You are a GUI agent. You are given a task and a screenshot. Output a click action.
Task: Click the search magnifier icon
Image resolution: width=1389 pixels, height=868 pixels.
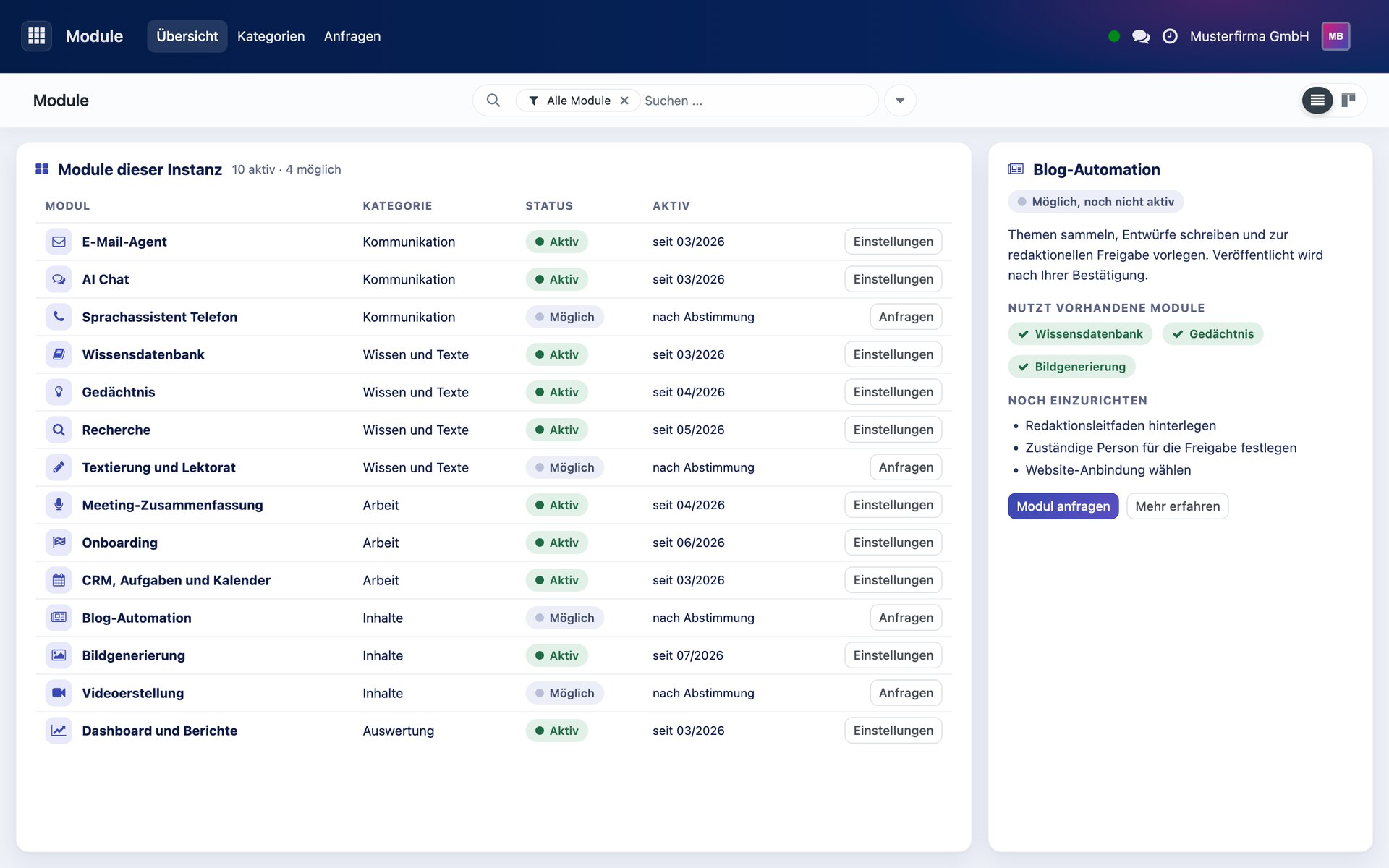(x=493, y=101)
